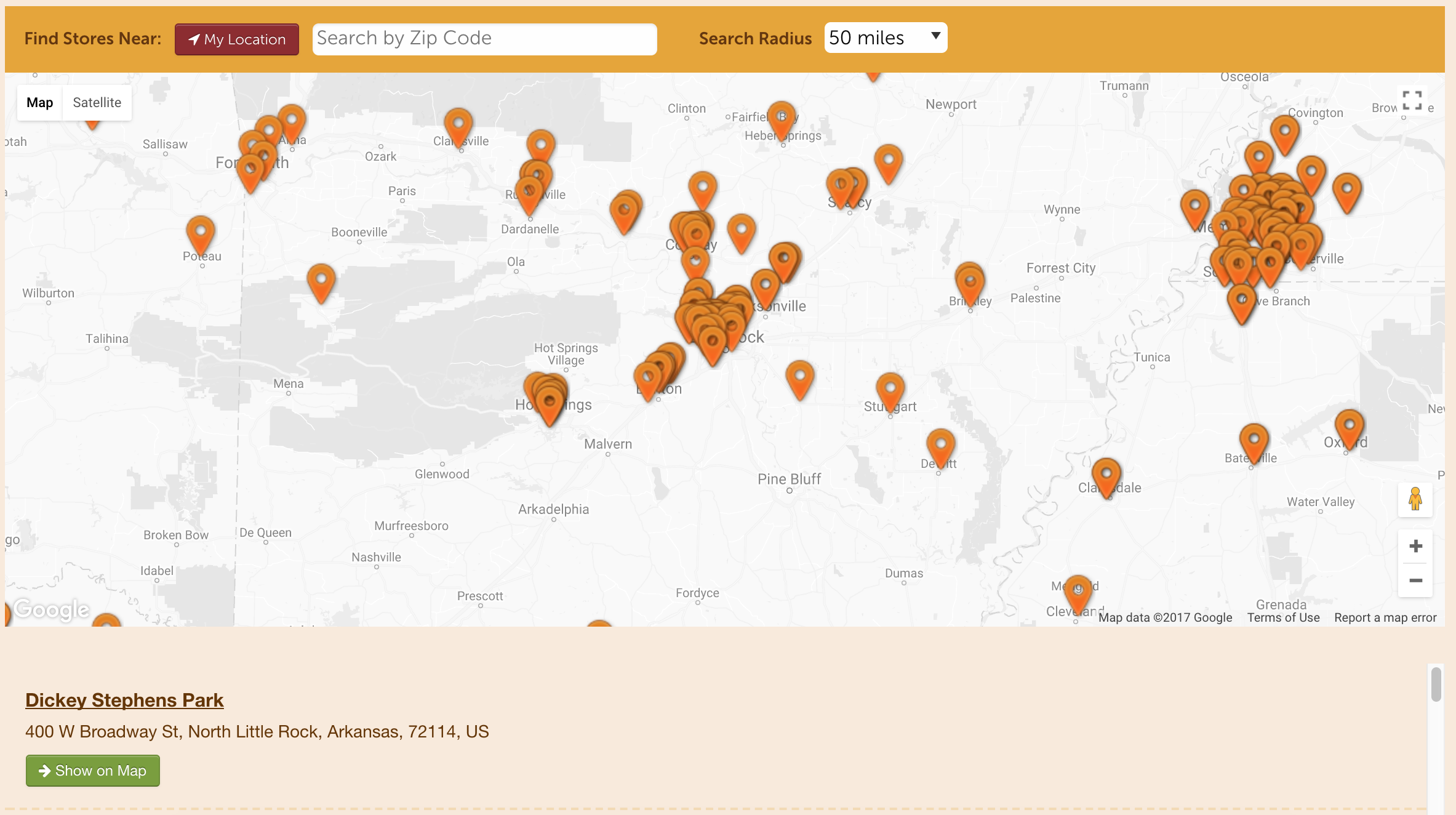The width and height of the screenshot is (1456, 815).
Task: Click the map marker at Poteau
Action: click(201, 233)
